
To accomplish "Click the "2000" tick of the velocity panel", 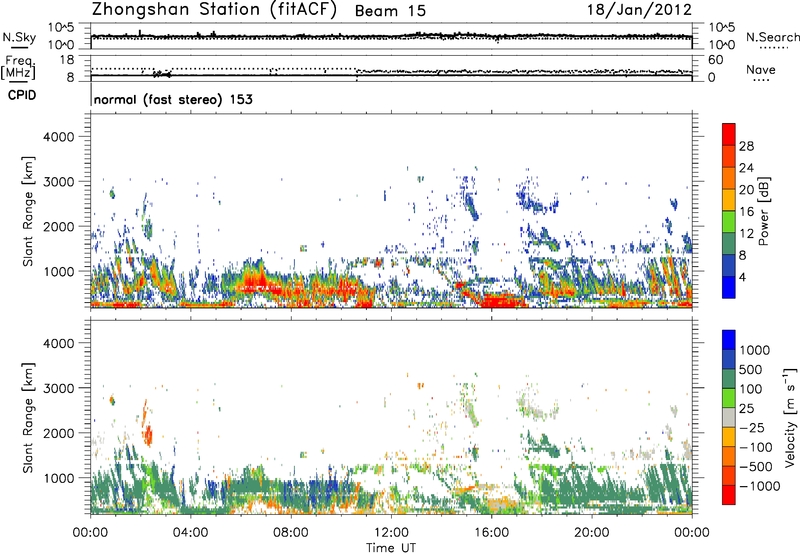I will (x=58, y=433).
